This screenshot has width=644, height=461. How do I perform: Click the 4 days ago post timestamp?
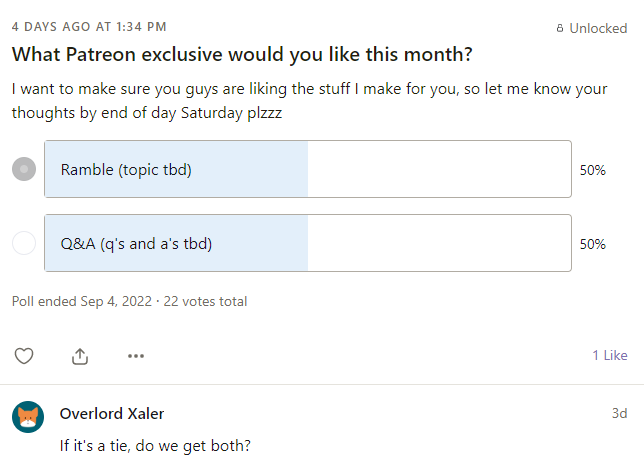tap(89, 26)
